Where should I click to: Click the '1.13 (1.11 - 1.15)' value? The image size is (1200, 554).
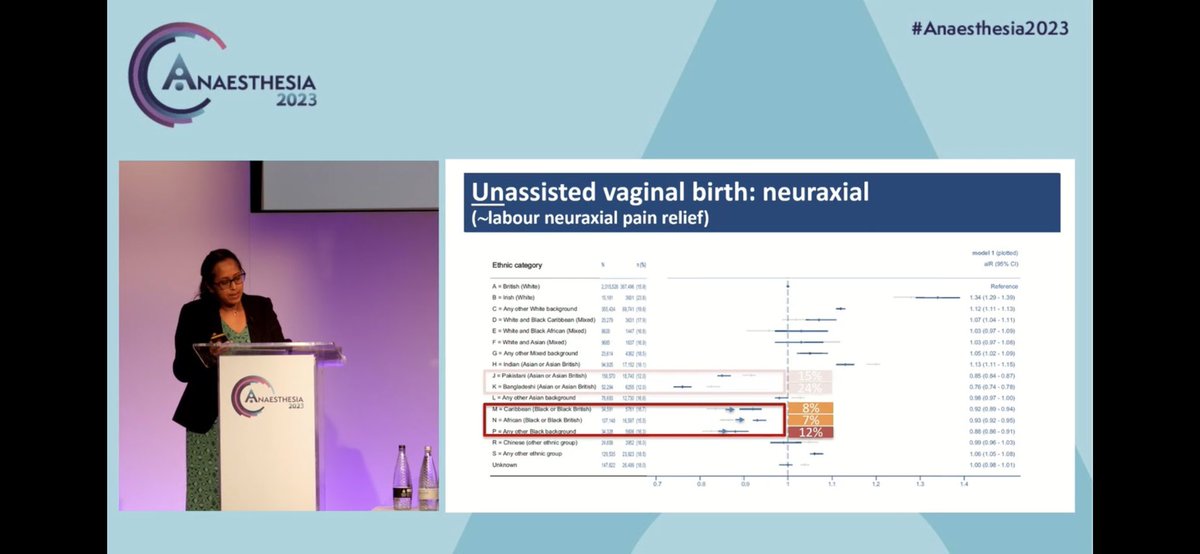[994, 364]
